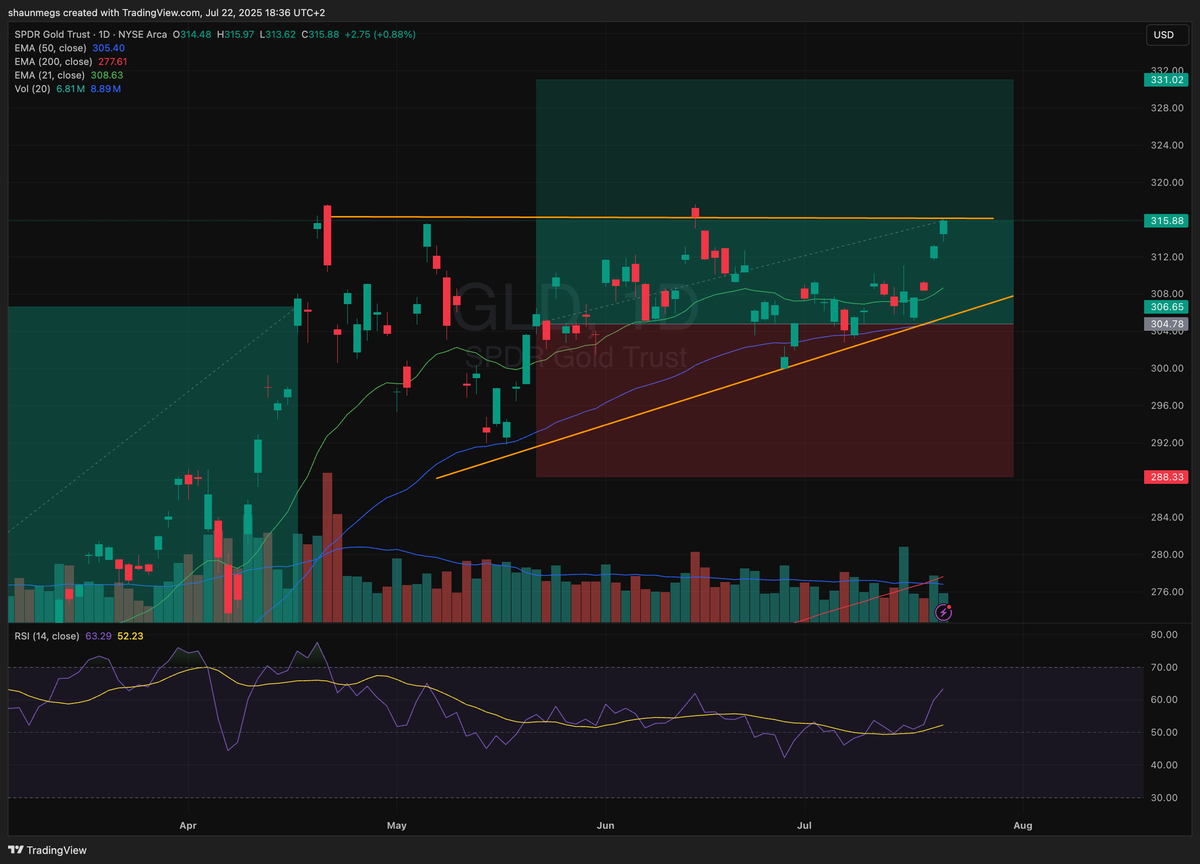Click the 304.78 entry price label

coord(1164,324)
